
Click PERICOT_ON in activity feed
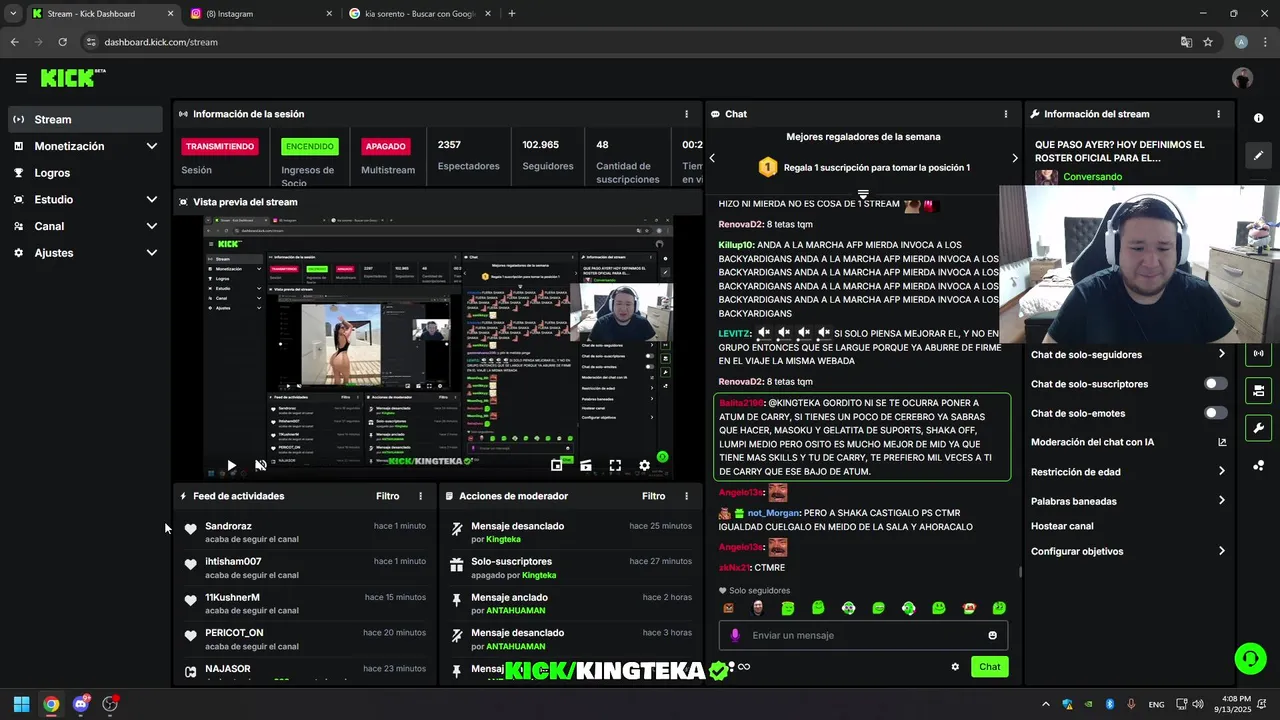click(234, 633)
